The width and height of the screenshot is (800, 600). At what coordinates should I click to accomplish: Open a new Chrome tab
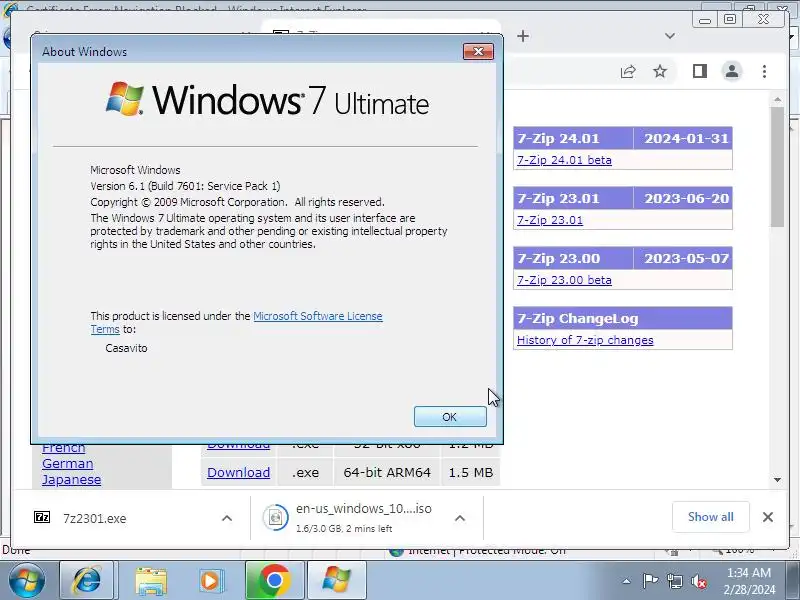pyautogui.click(x=523, y=36)
